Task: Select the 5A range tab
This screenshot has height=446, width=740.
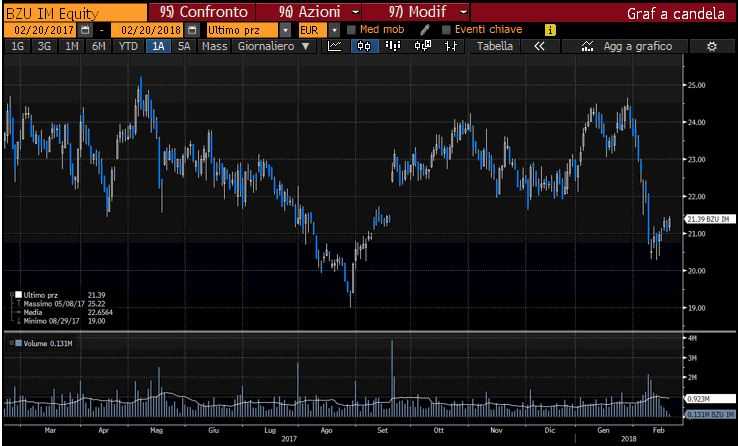Action: tap(184, 46)
